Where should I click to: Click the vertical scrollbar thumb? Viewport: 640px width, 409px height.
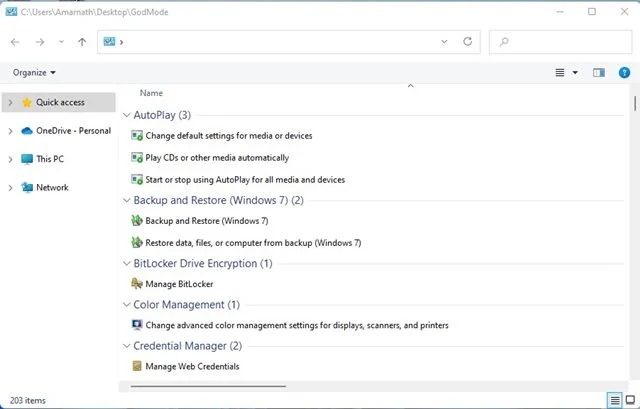(635, 103)
